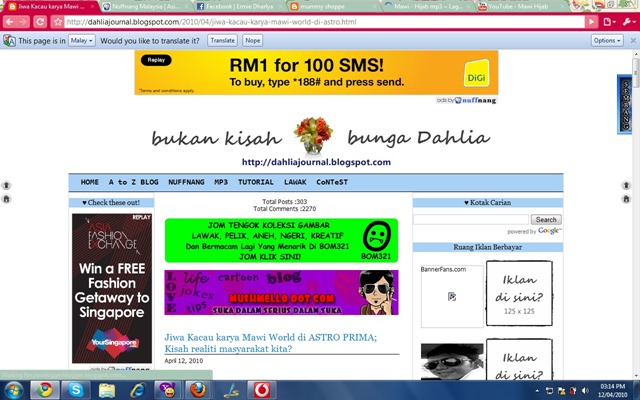640x400 pixels.
Task: Click into the Kotak Carian search field
Action: [x=471, y=220]
